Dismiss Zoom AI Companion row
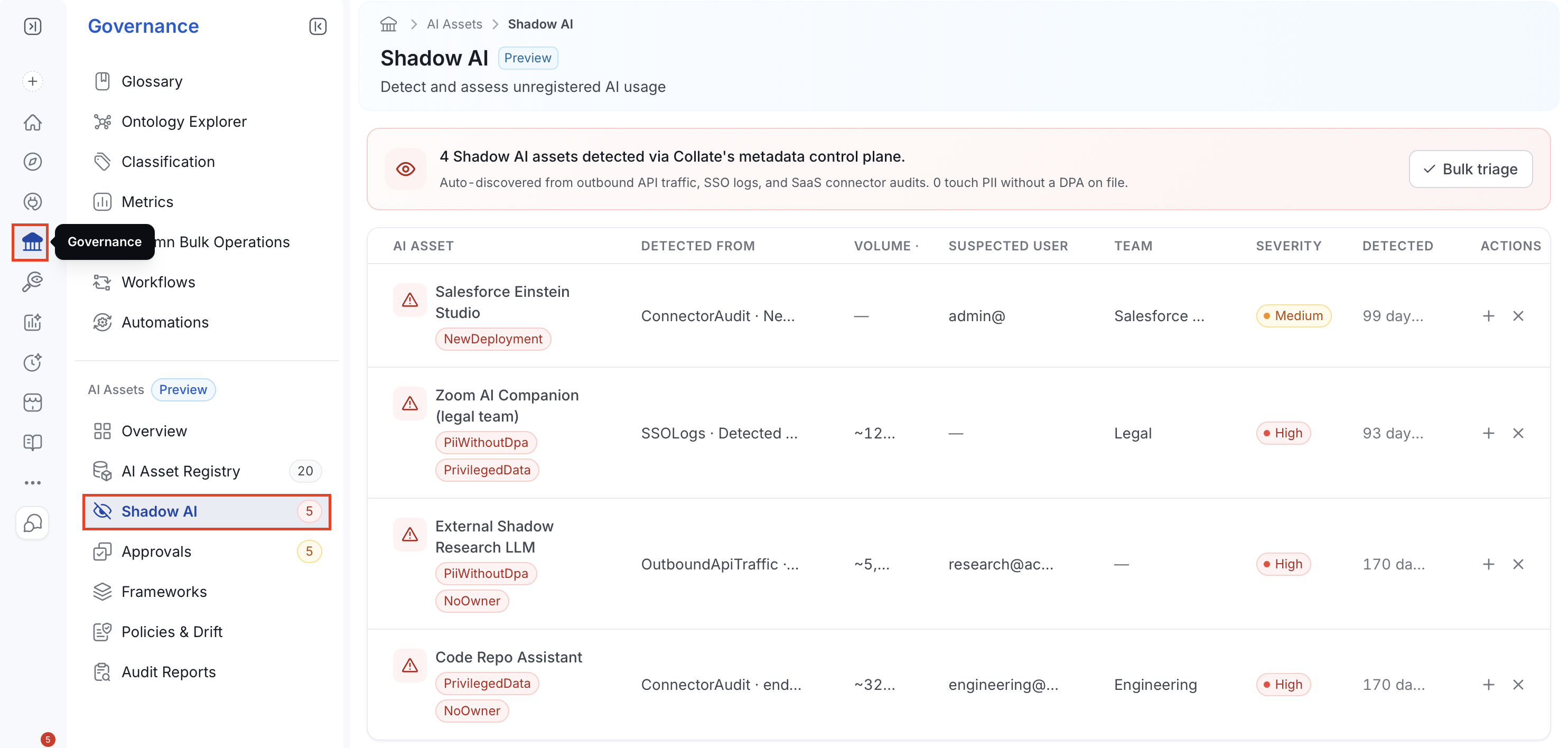 [1518, 433]
